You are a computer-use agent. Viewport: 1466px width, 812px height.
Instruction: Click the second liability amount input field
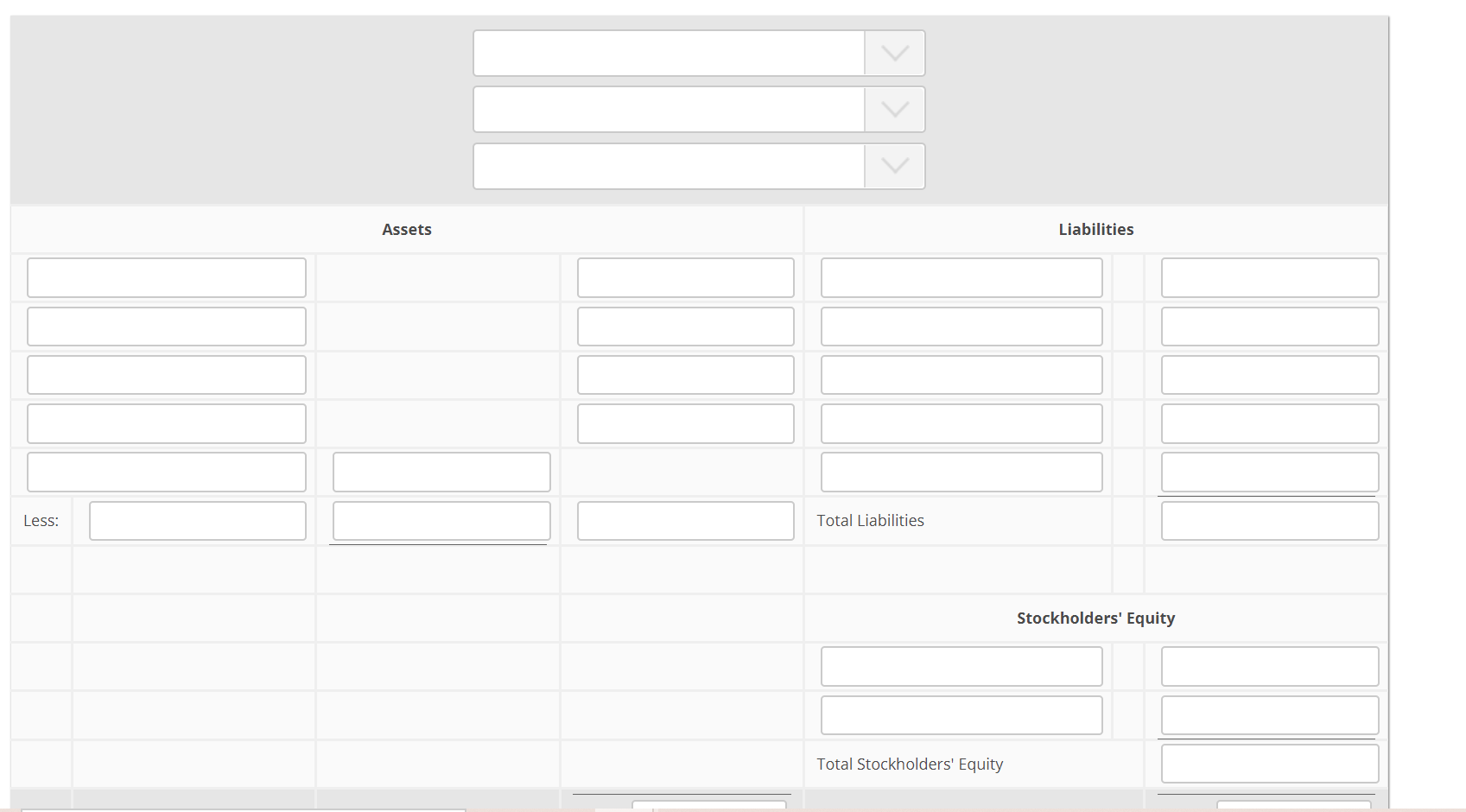(1270, 327)
